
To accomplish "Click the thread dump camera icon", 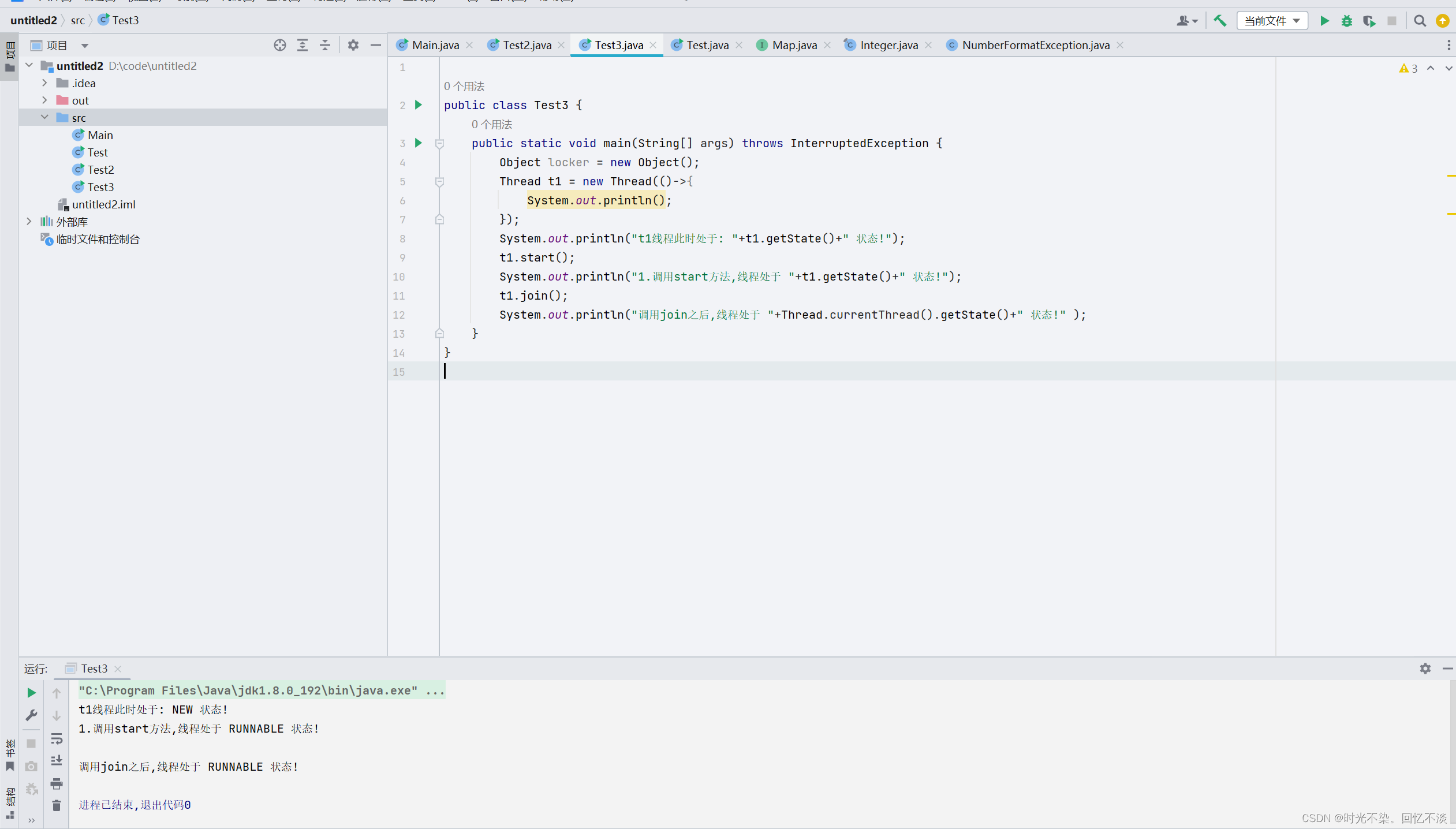I will click(31, 766).
